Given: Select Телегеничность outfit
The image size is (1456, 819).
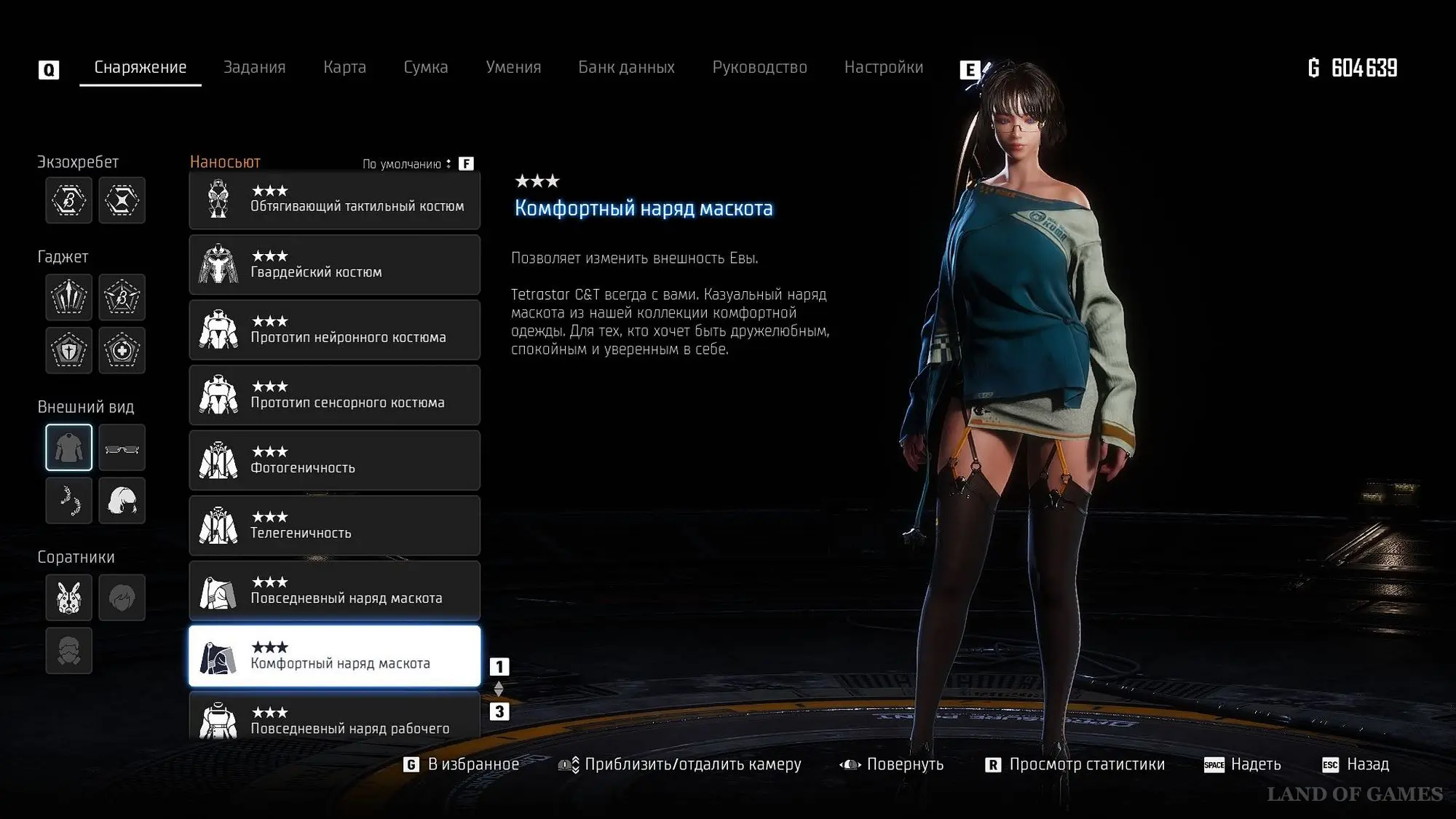Looking at the screenshot, I should tap(335, 526).
